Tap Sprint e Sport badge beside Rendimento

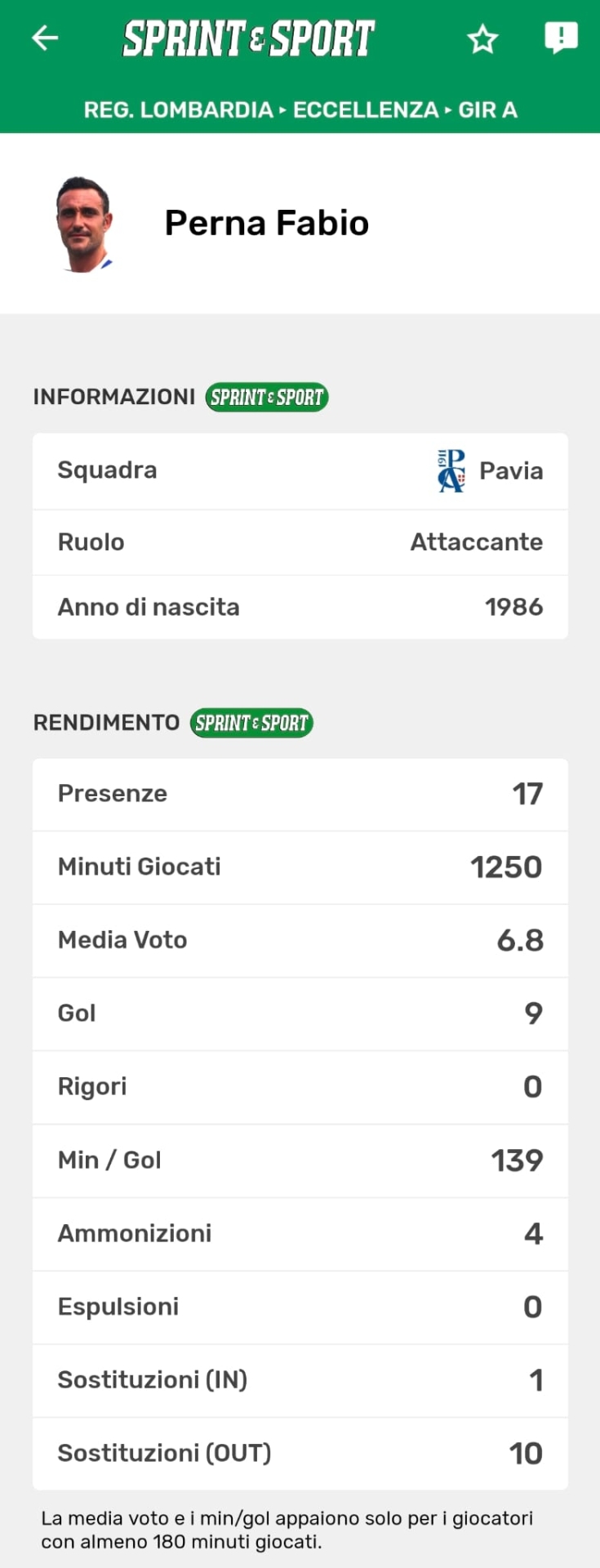(251, 723)
